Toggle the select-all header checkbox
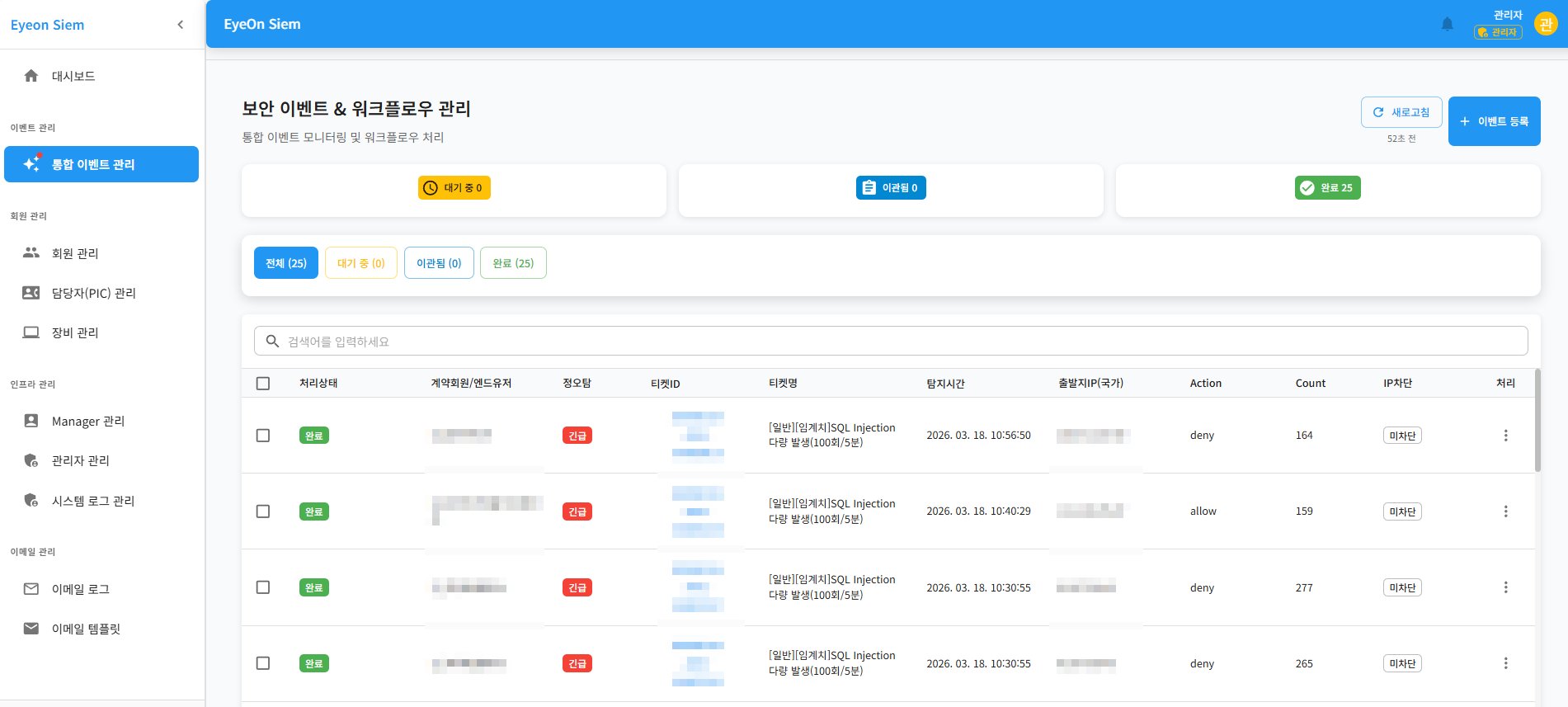 pyautogui.click(x=263, y=384)
